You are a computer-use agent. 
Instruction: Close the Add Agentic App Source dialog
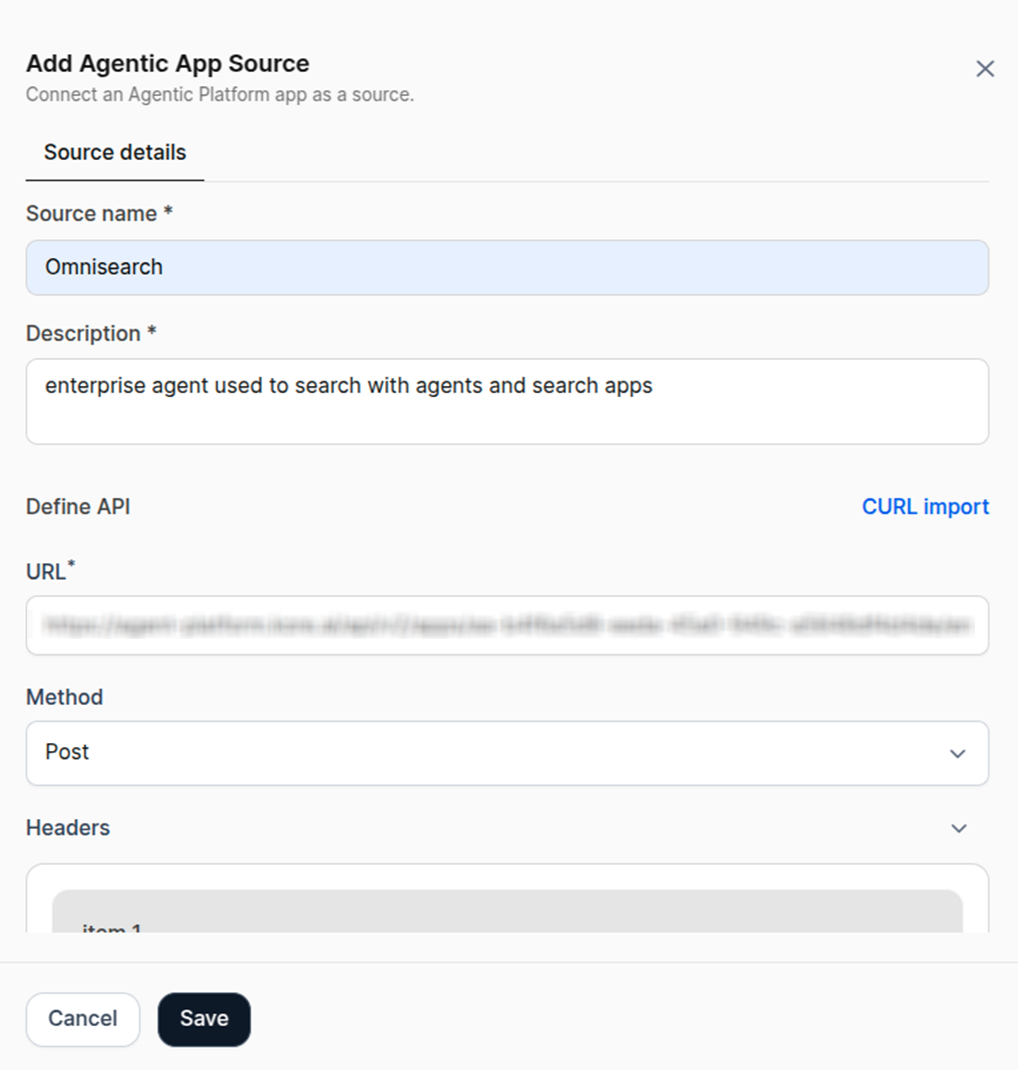point(985,68)
